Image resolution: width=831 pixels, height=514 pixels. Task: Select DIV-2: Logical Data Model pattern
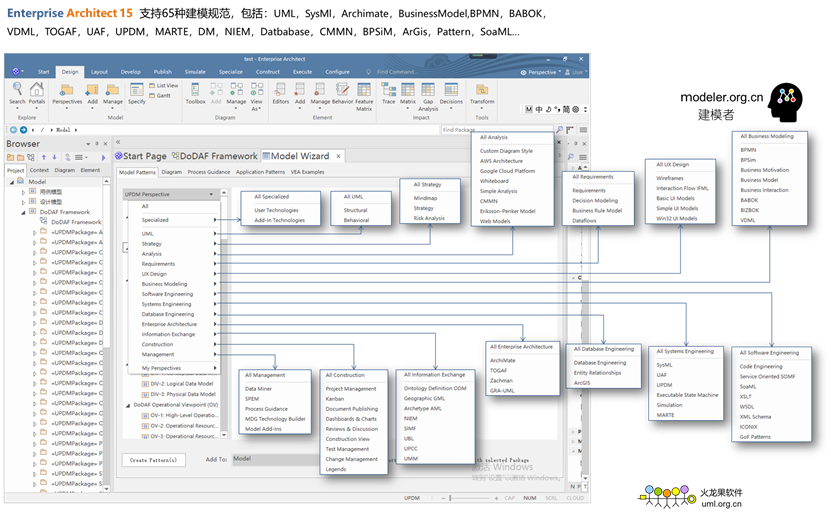pos(178,384)
